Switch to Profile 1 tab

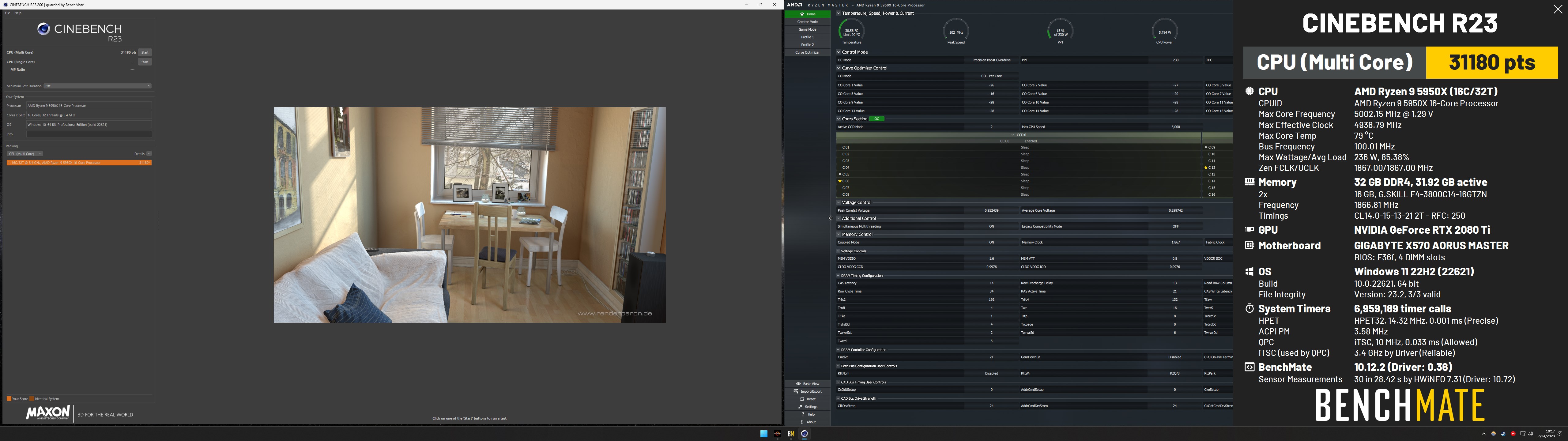[807, 37]
